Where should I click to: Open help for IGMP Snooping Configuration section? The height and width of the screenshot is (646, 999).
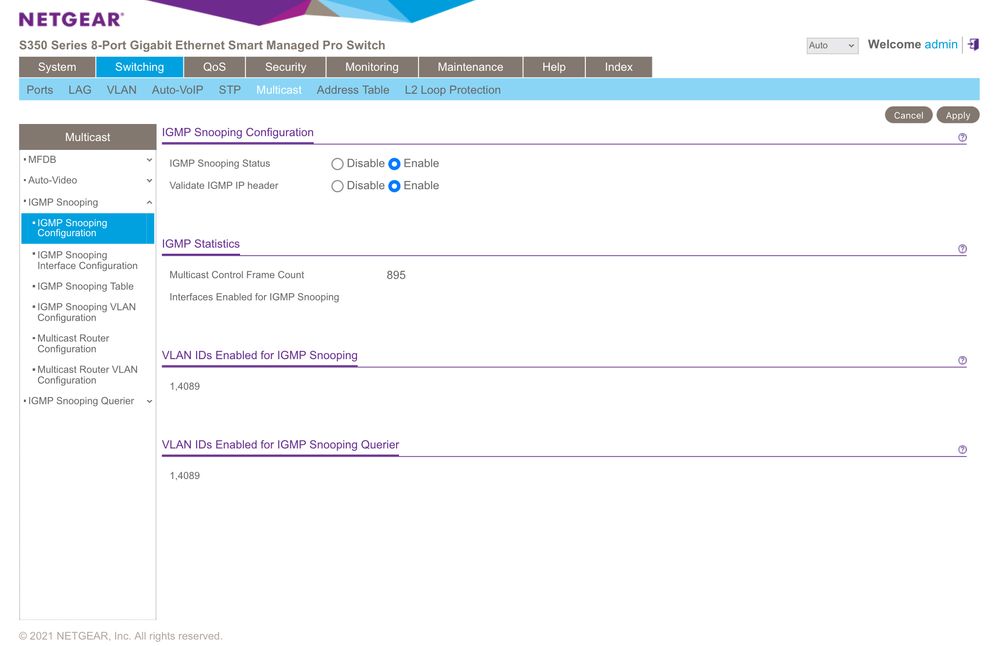tap(962, 138)
